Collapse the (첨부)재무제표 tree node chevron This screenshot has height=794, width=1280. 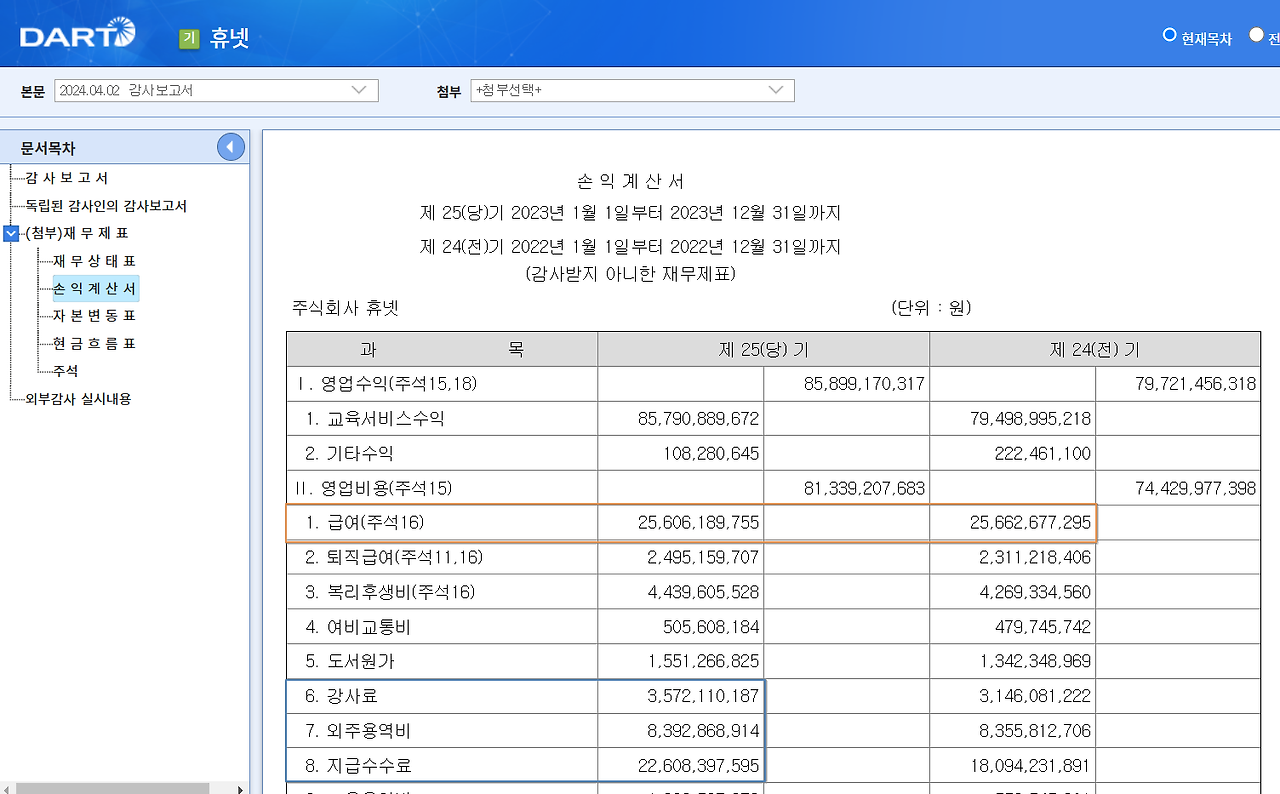coord(10,233)
